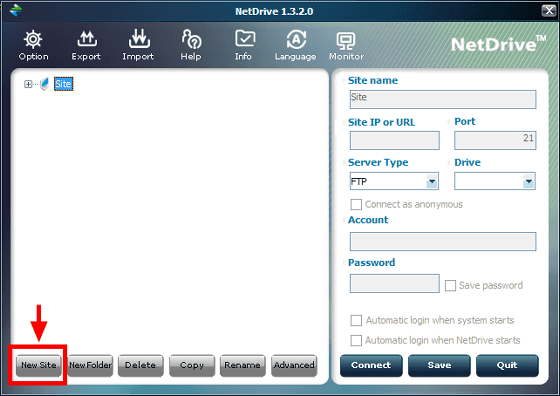Click the New Site button
Viewport: 560px width, 396px height.
click(39, 365)
